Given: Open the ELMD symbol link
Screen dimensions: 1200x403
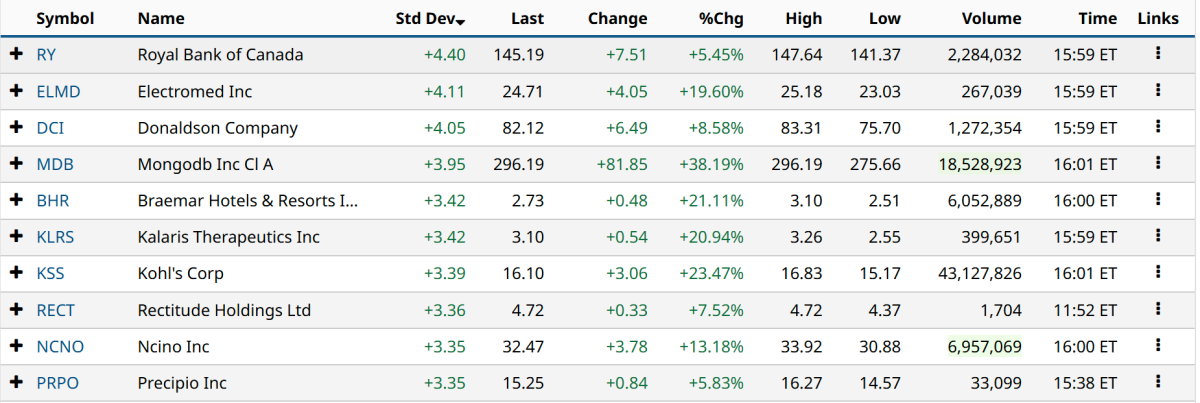Looking at the screenshot, I should 58,92.
